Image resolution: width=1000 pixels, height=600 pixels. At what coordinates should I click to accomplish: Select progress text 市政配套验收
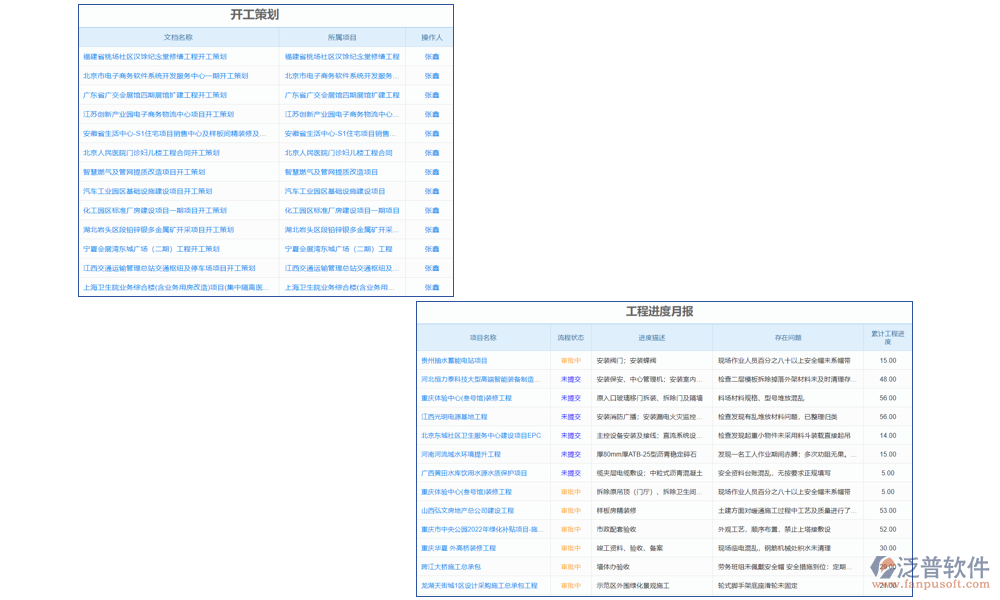click(x=616, y=529)
